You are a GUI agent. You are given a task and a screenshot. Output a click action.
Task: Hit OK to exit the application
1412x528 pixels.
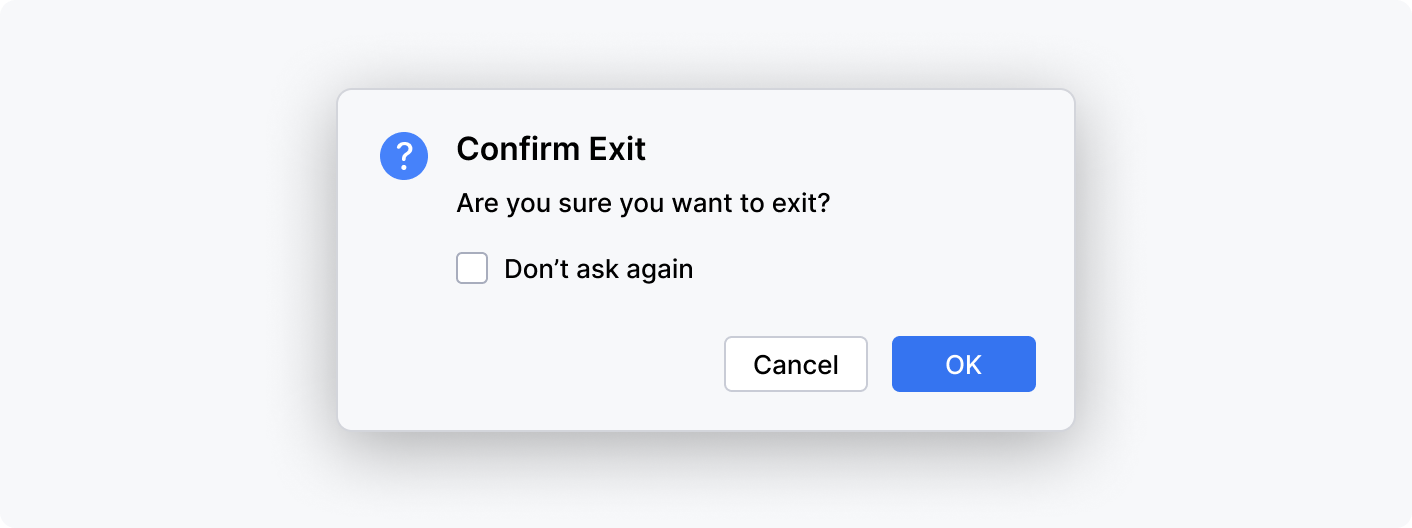pos(963,364)
